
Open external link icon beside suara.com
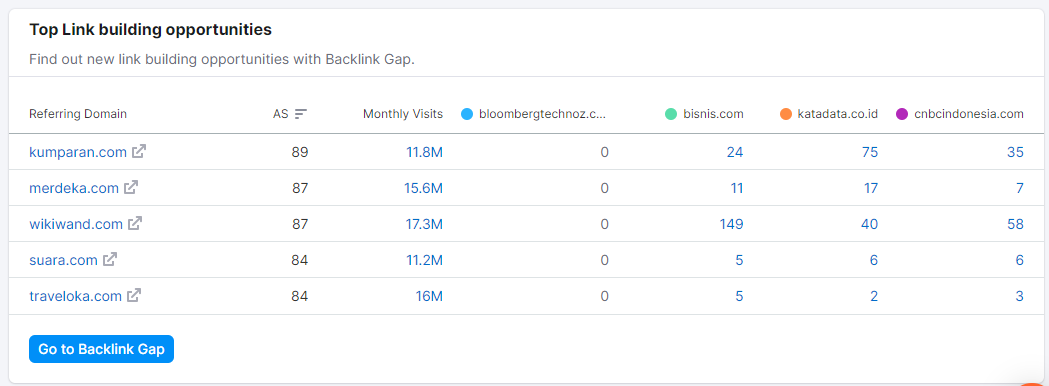click(x=110, y=260)
